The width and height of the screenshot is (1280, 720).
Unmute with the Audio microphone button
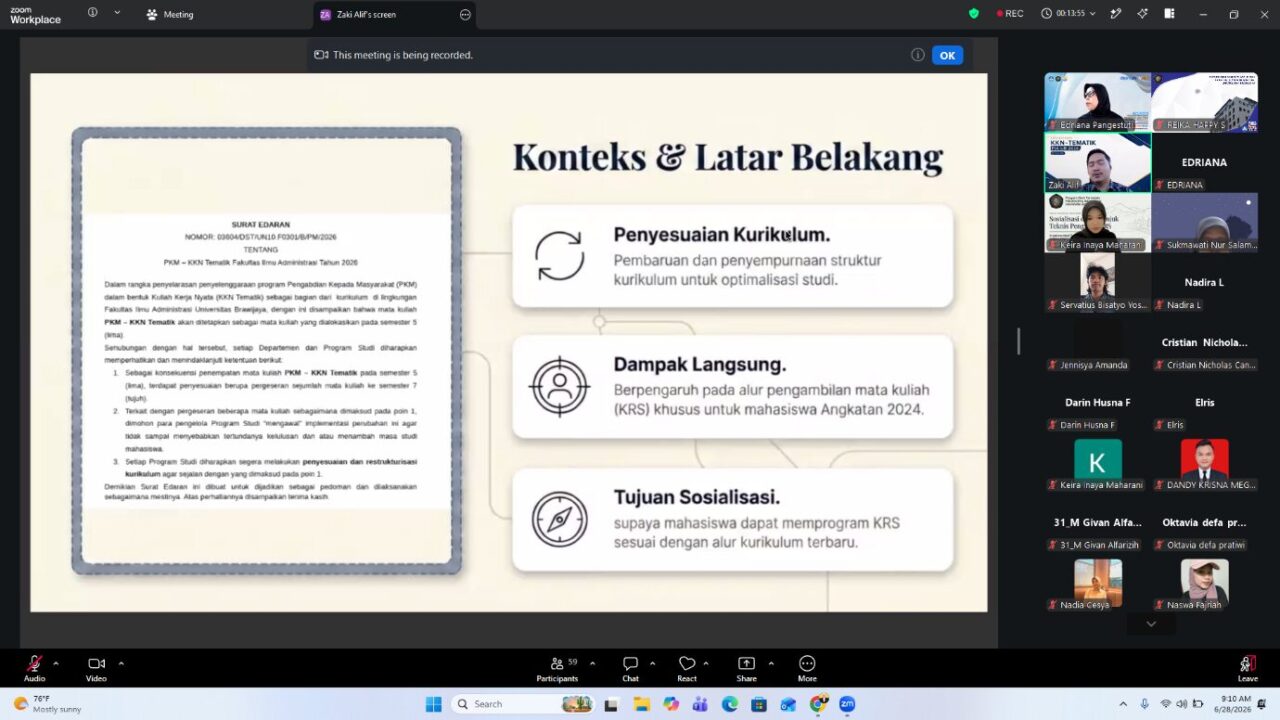34,667
